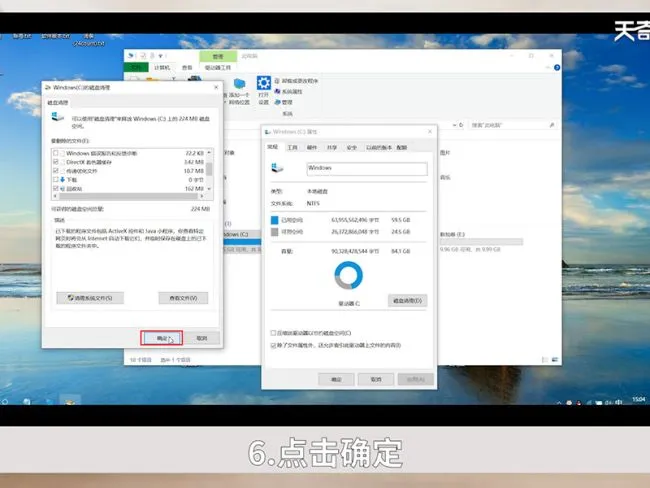The image size is (650, 488).
Task: Select the Disk Cleanup tab in cleanup dialog
Action: coord(58,102)
